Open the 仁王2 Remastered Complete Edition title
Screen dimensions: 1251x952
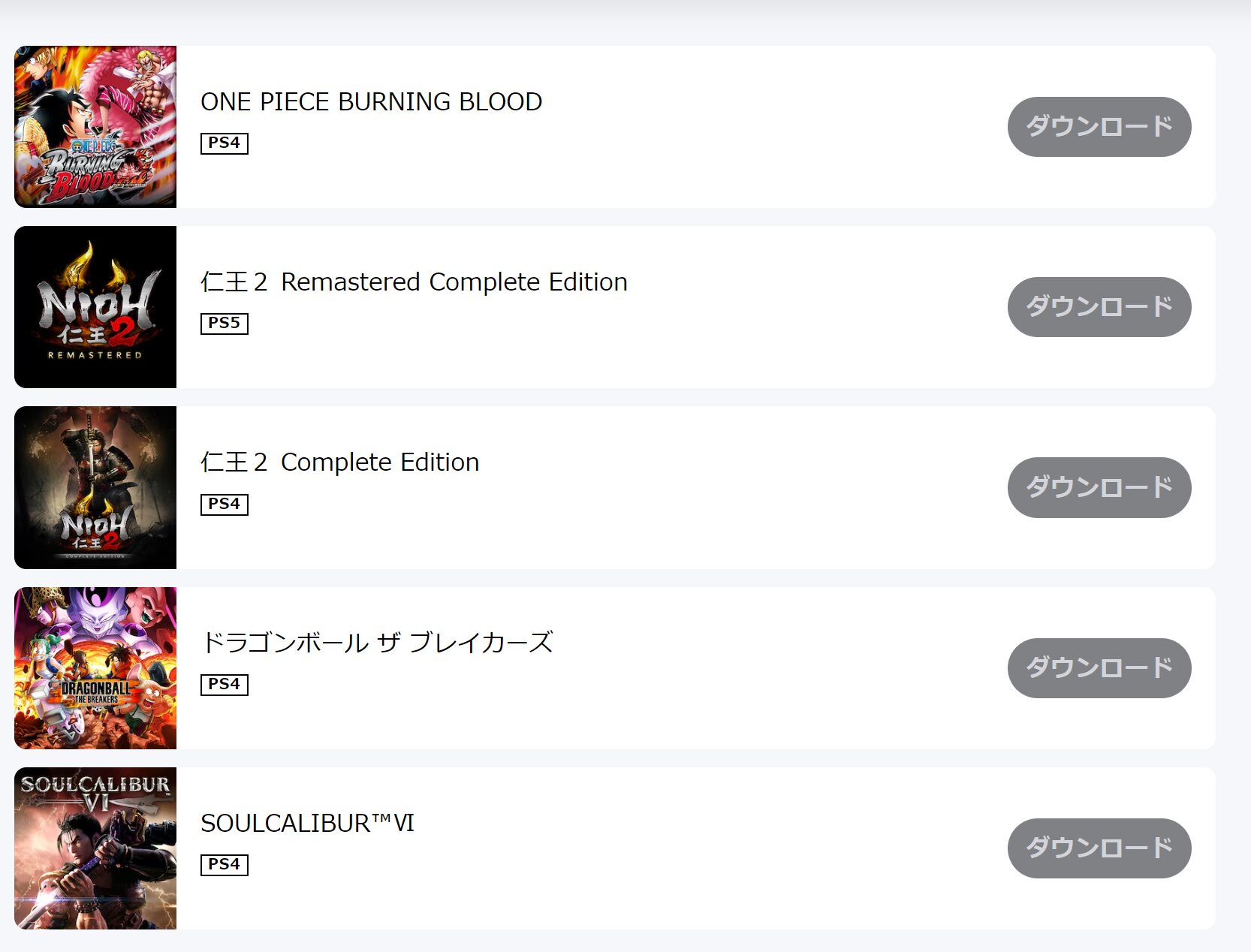(414, 282)
